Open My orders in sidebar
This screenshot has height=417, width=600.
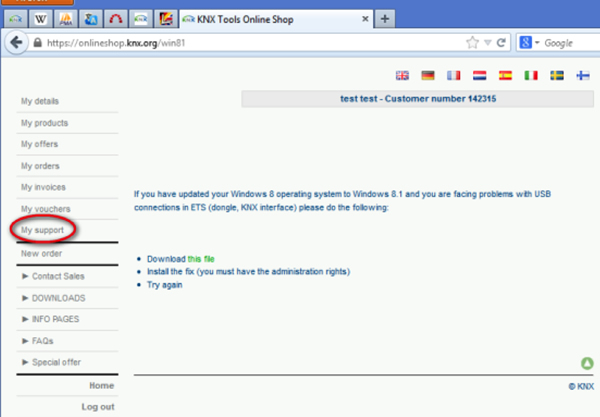coord(40,166)
